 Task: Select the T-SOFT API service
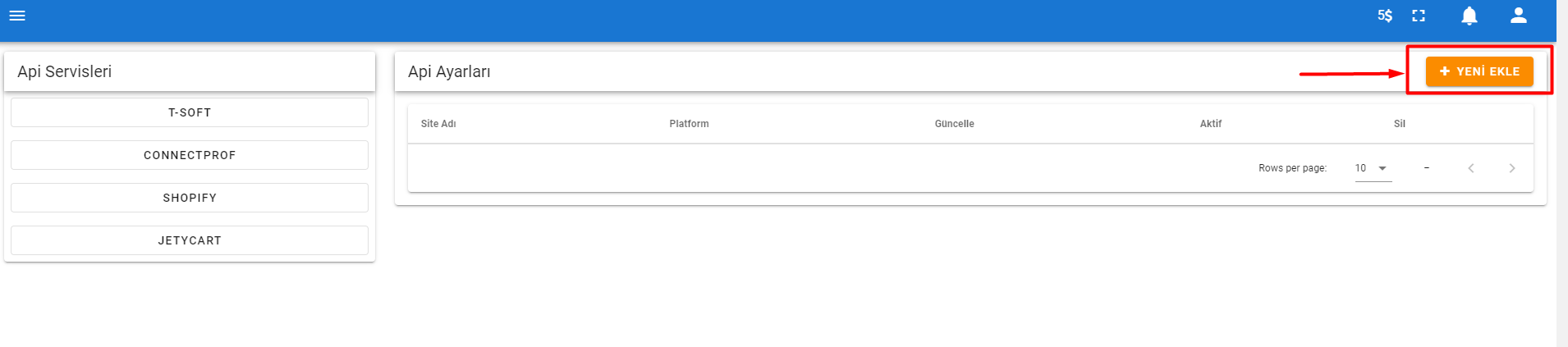[x=190, y=112]
